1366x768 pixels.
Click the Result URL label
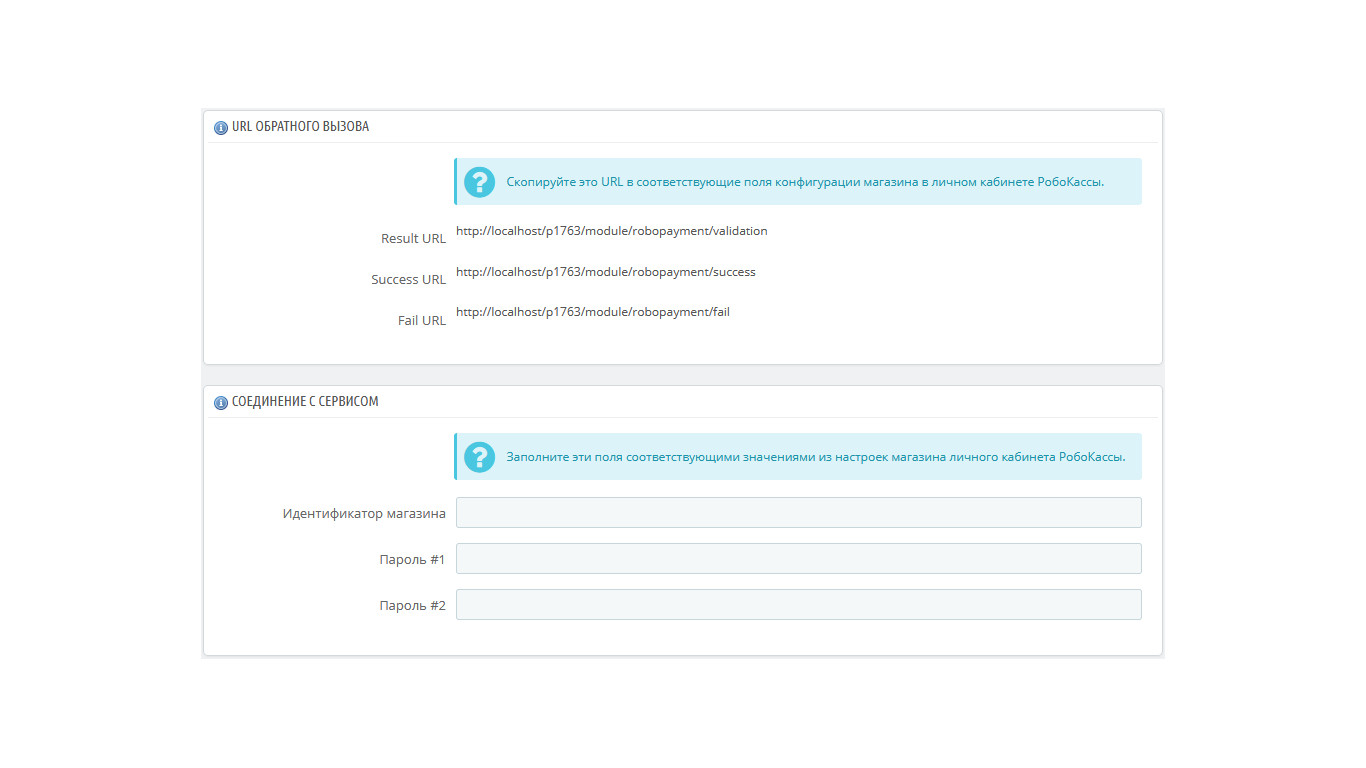pyautogui.click(x=413, y=239)
